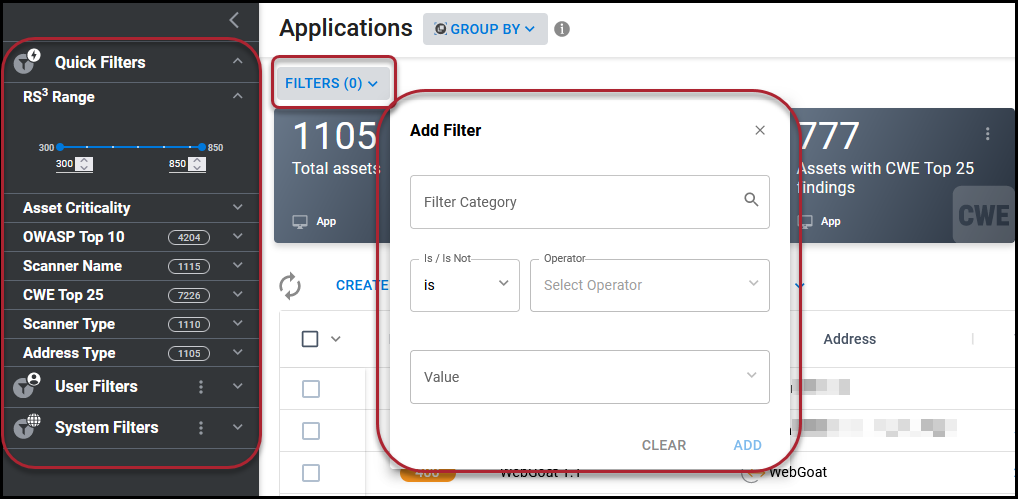The height and width of the screenshot is (499, 1018).
Task: Expand the System Filters section
Action: pos(238,427)
